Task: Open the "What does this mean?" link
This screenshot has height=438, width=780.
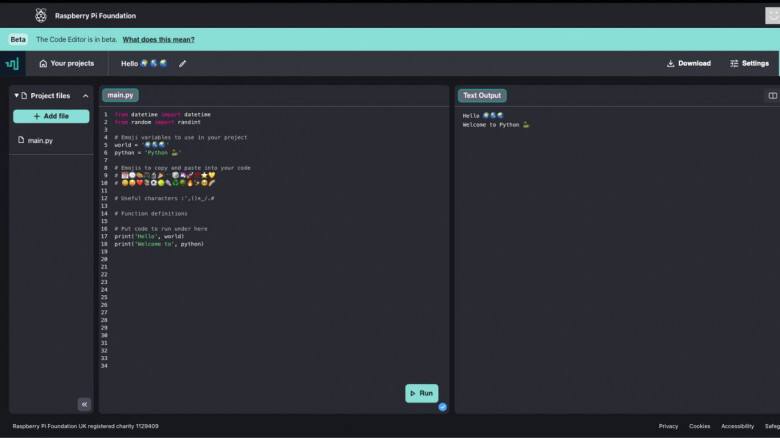Action: click(158, 39)
